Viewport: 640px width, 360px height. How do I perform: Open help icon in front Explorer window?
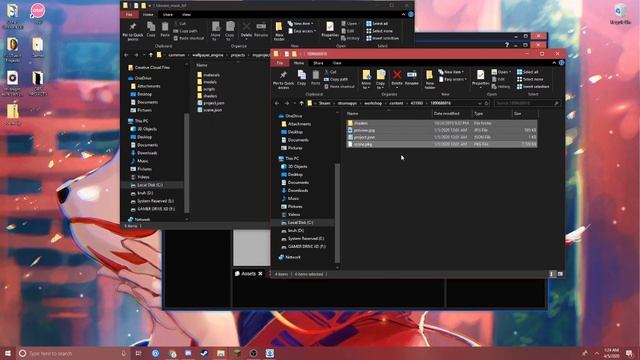point(561,63)
